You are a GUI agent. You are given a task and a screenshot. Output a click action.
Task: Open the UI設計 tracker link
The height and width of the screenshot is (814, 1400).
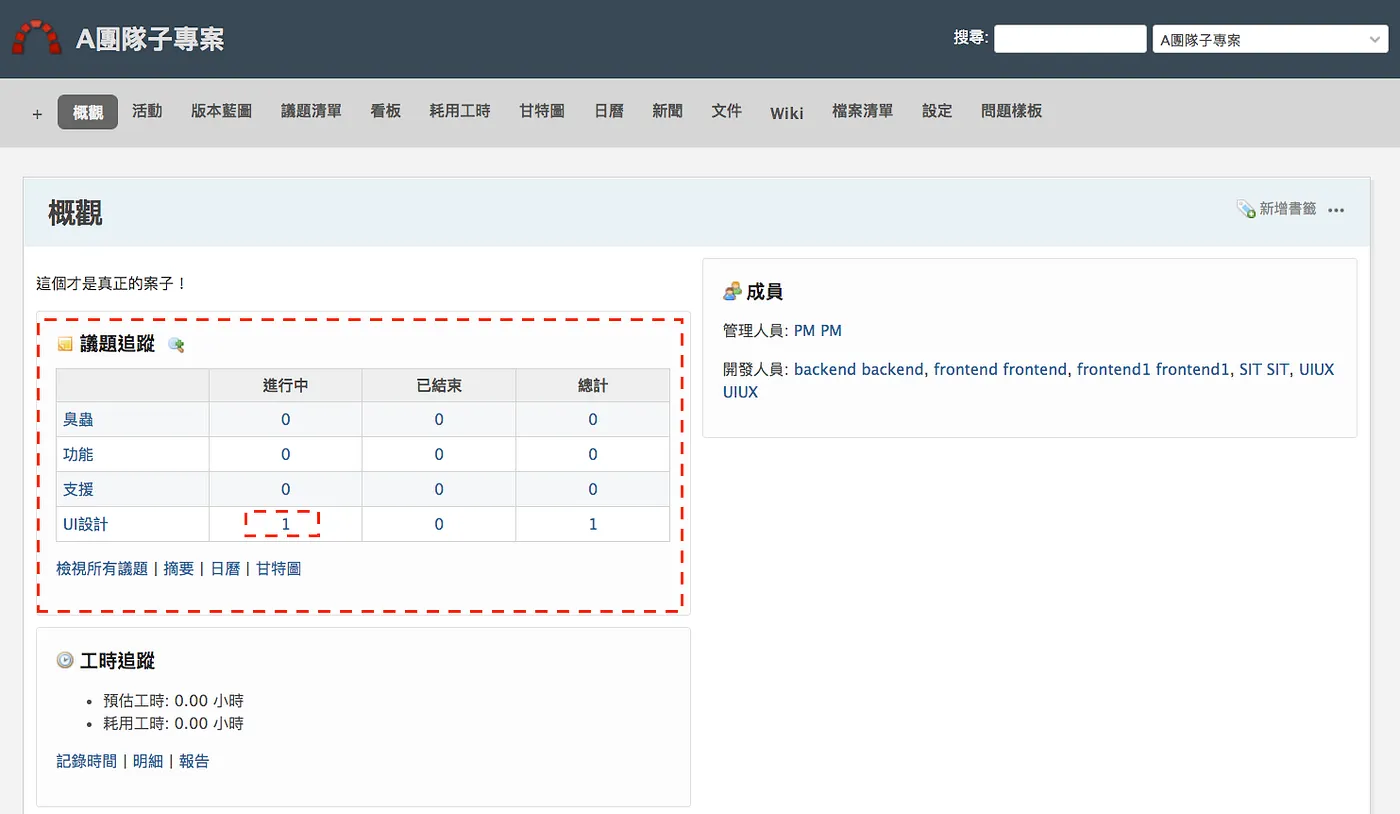[85, 525]
